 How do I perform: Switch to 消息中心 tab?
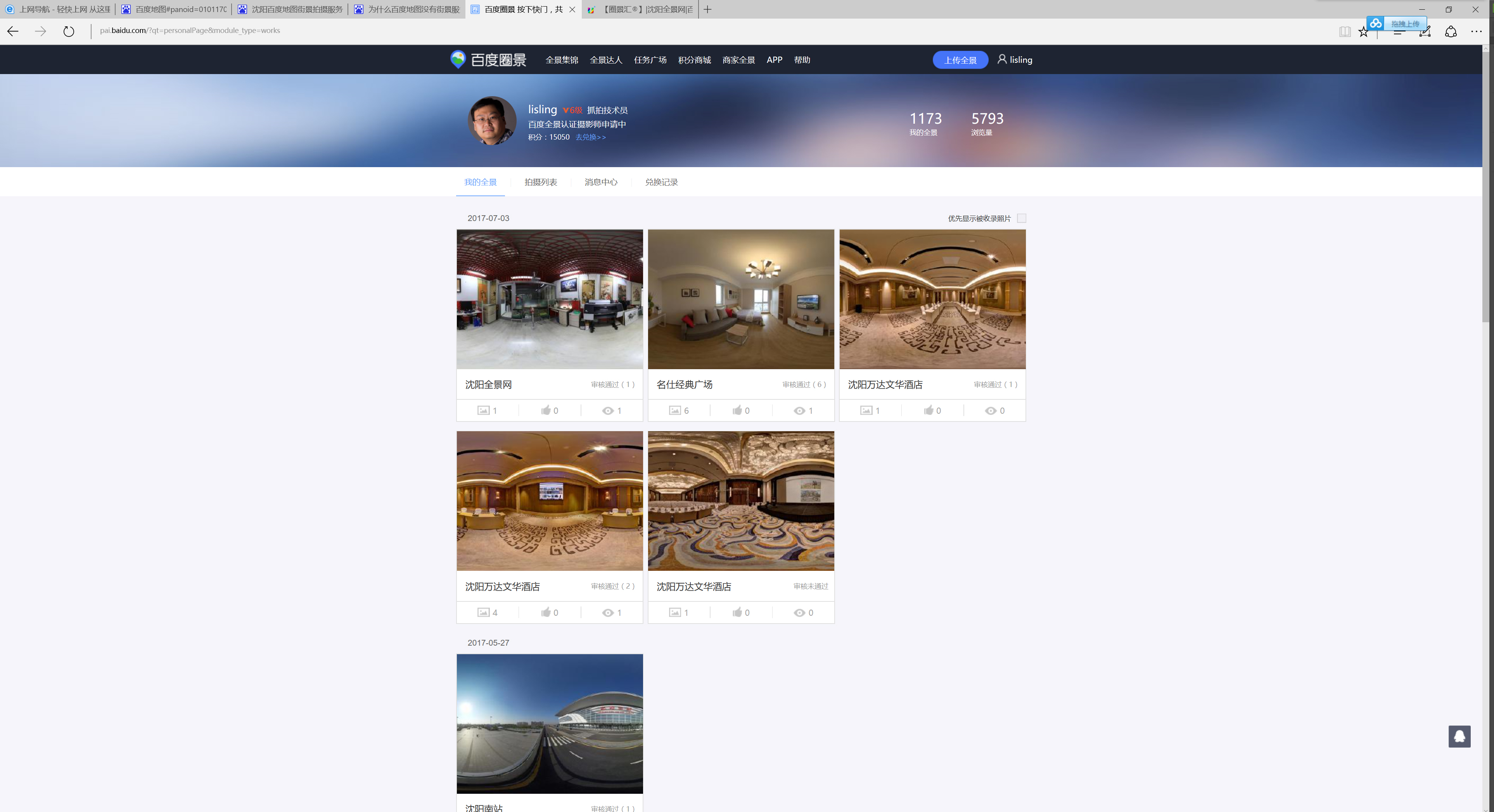click(601, 182)
